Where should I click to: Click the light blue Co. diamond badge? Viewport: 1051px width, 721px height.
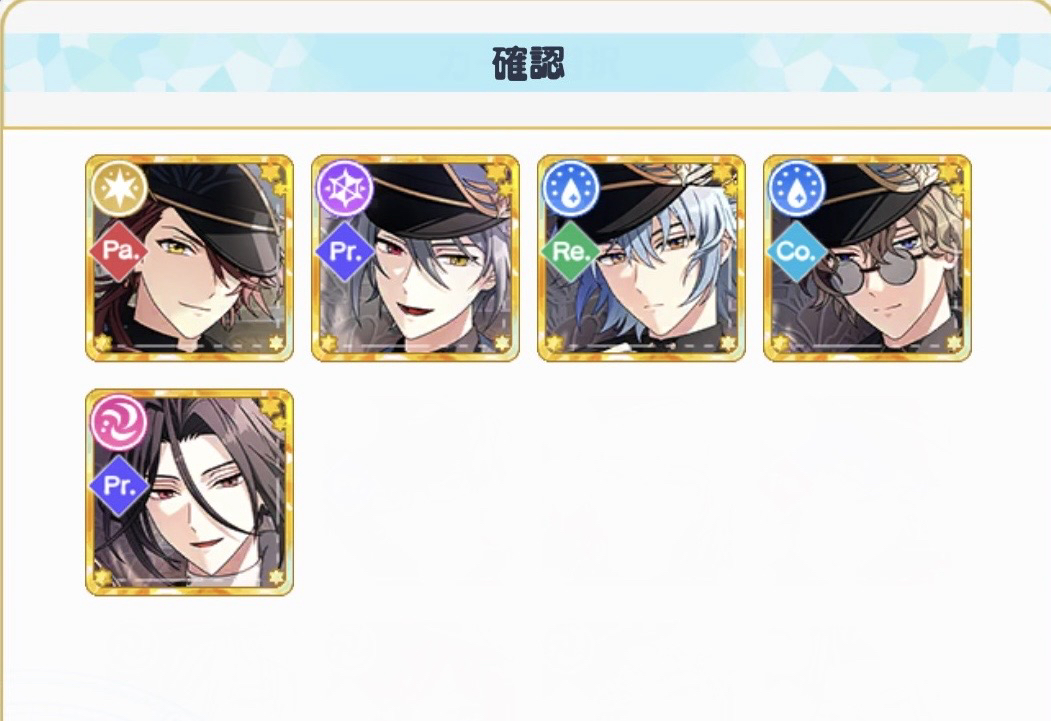coord(797,251)
